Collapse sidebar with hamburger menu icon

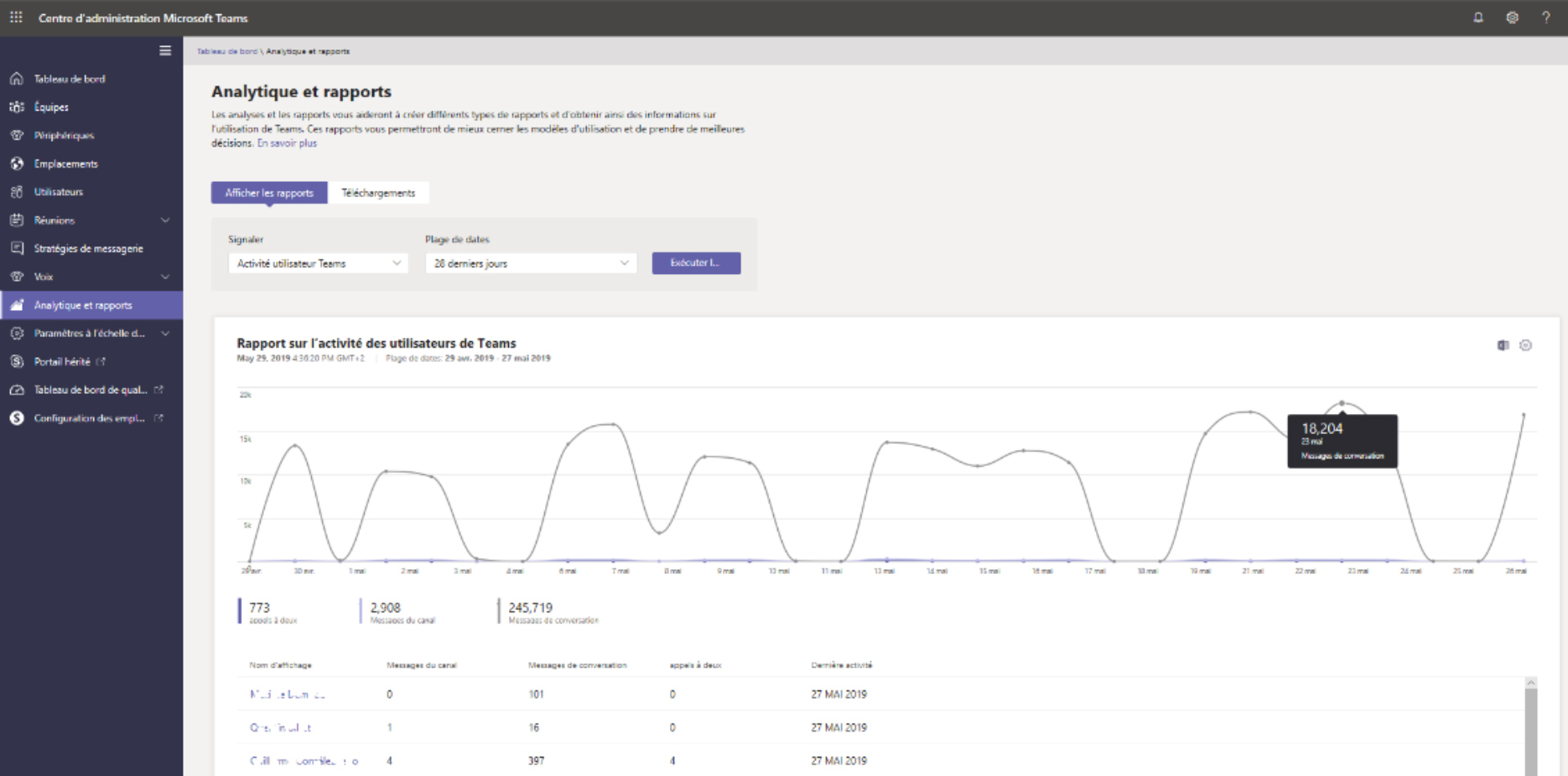pyautogui.click(x=165, y=50)
